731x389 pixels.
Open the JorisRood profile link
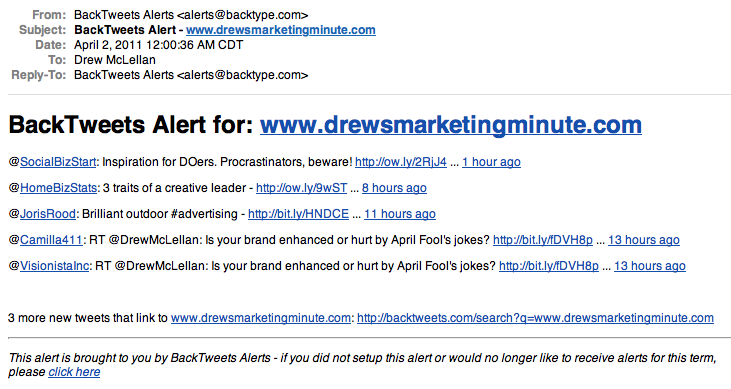[x=48, y=214]
